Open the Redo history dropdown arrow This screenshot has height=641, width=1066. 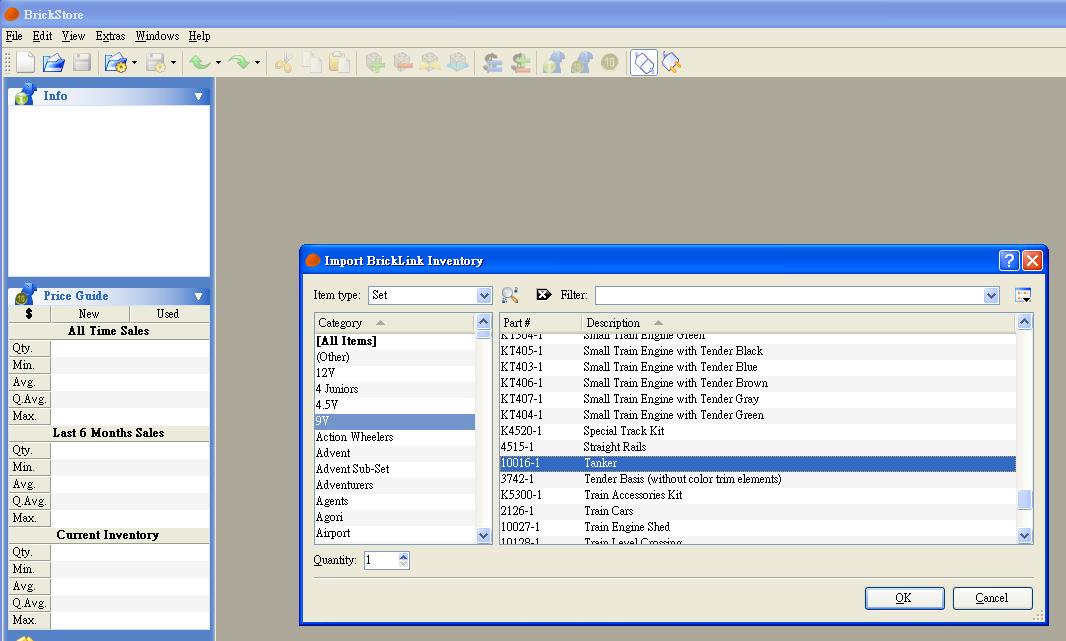[257, 63]
